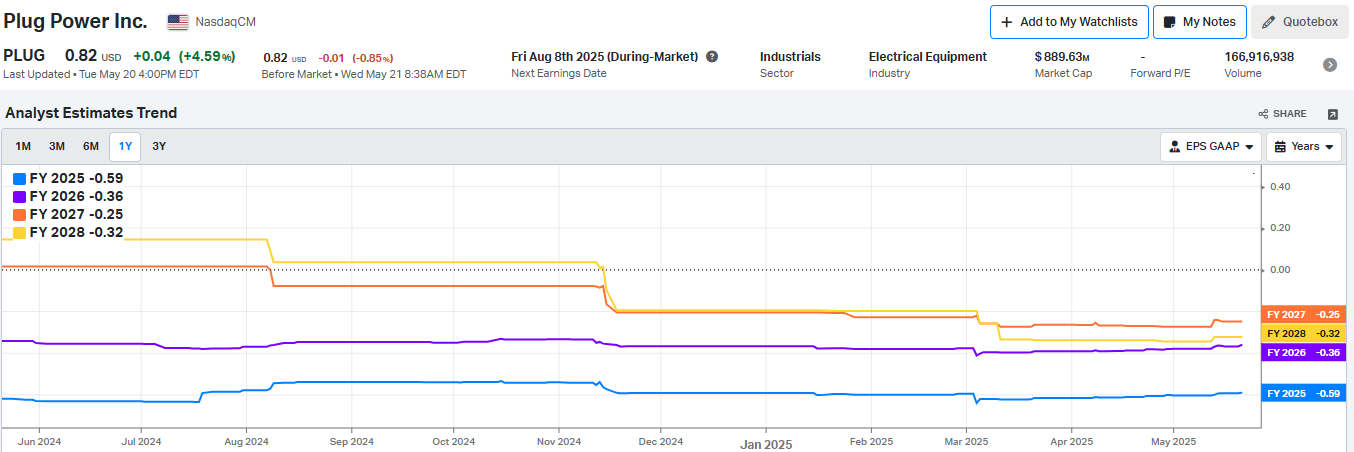Open chart in expanded view icon
1354x452 pixels.
click(1332, 114)
